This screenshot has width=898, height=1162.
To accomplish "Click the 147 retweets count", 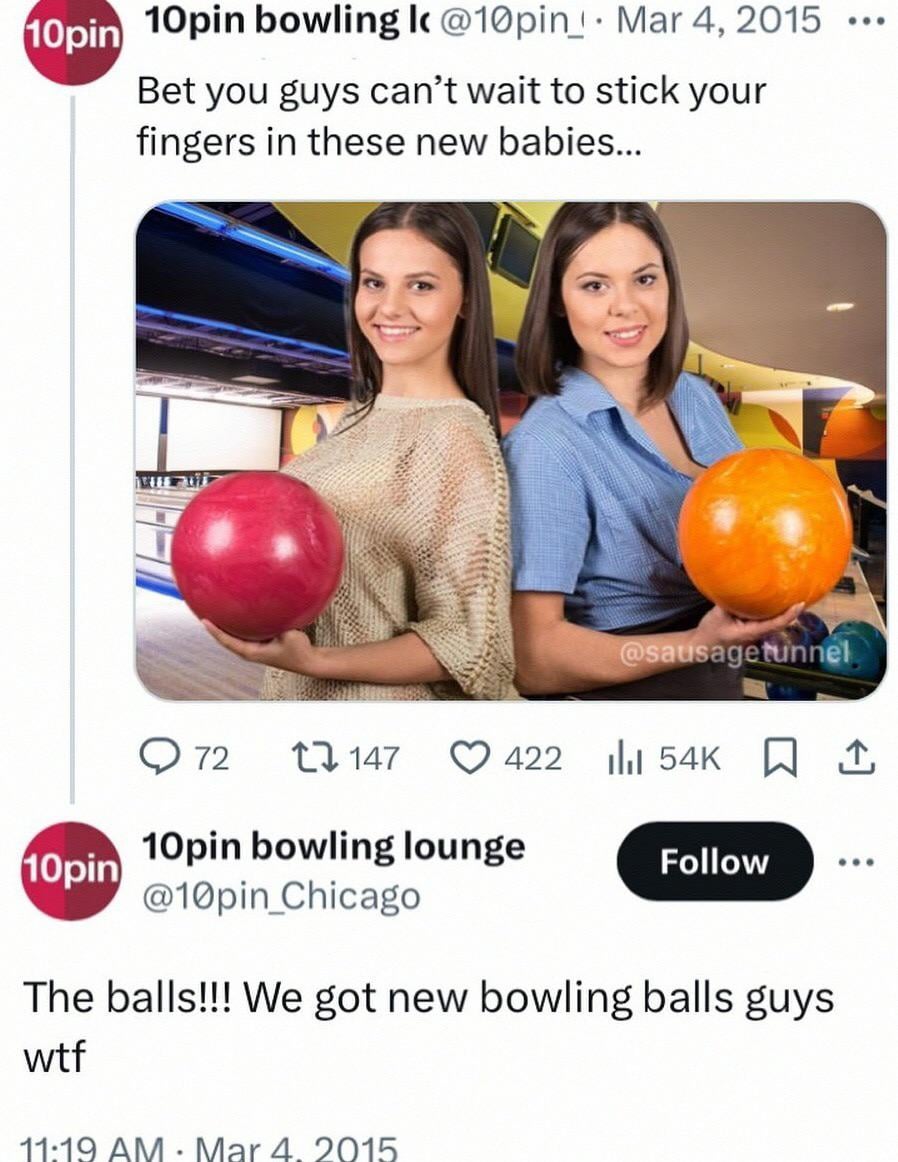I will [374, 759].
